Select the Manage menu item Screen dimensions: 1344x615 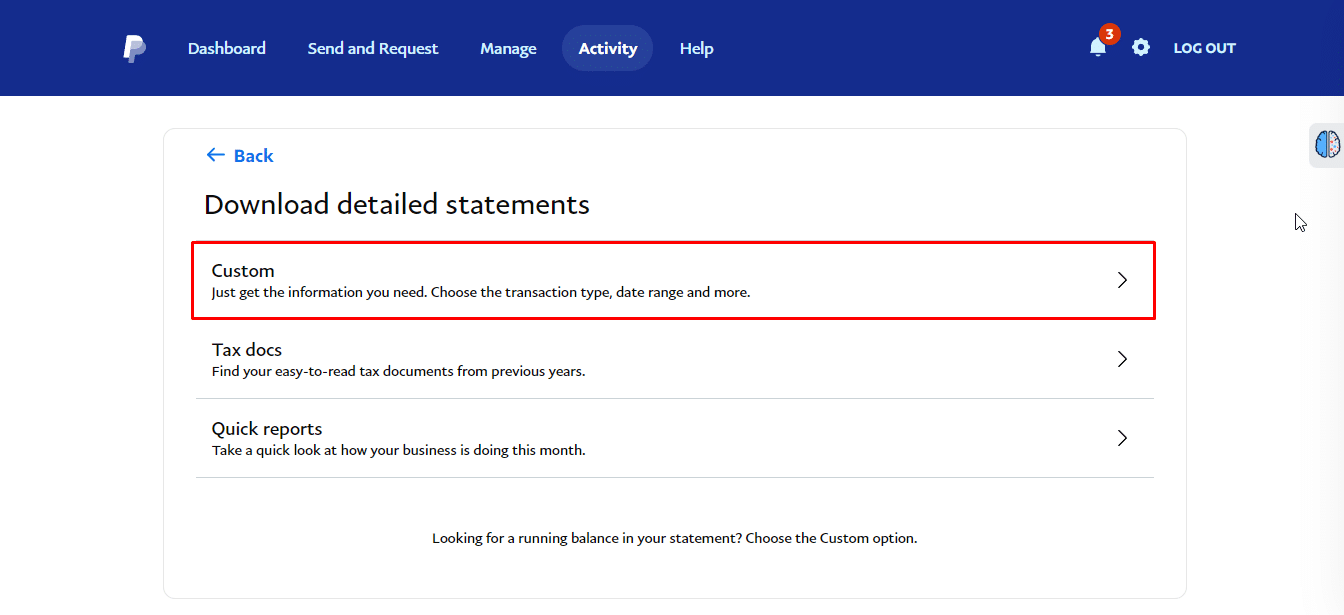point(508,48)
